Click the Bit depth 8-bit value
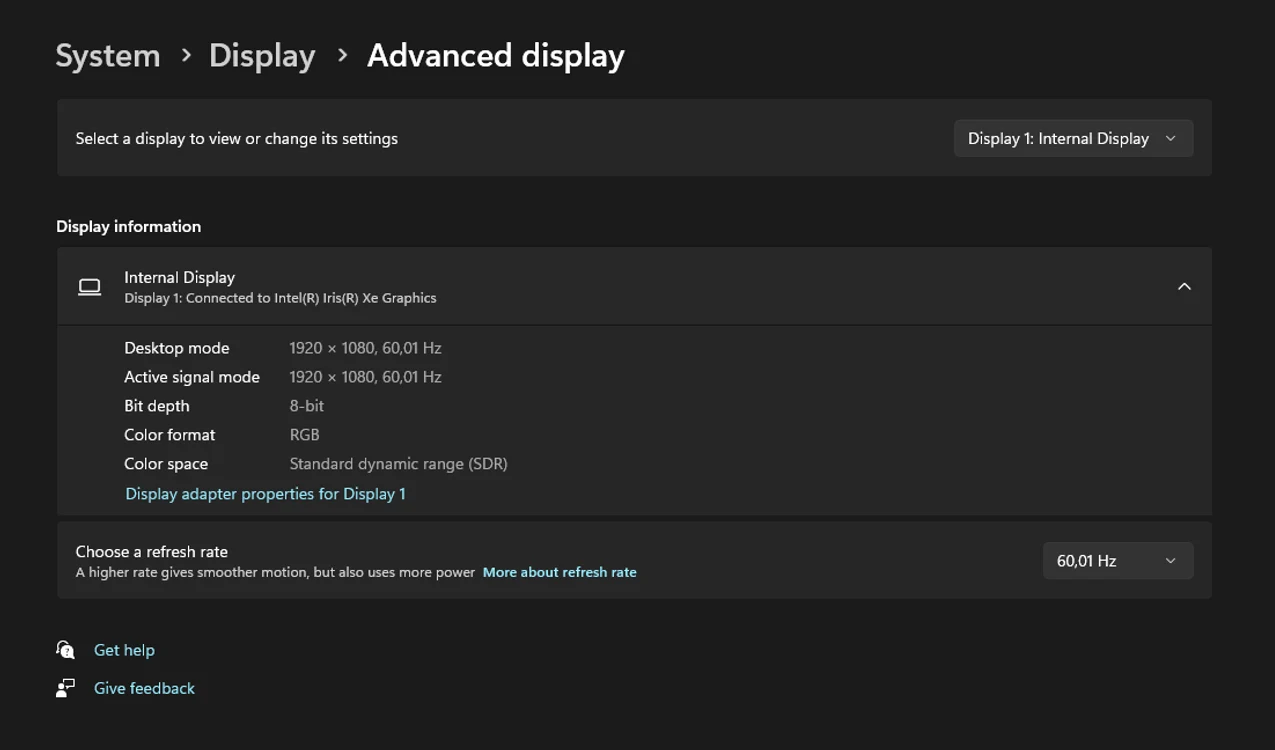The image size is (1275, 750). tap(306, 406)
